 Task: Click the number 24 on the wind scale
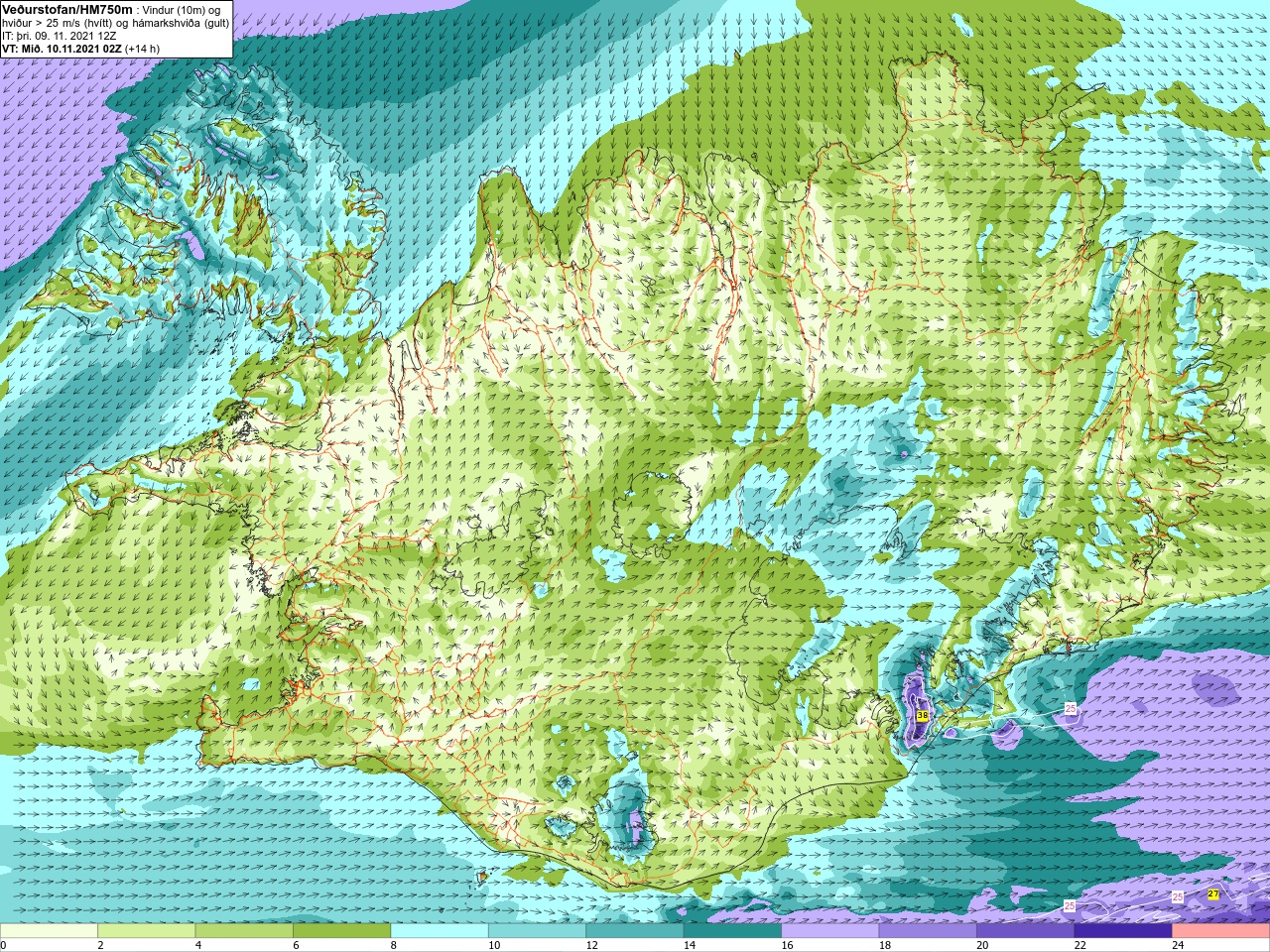(1178, 945)
